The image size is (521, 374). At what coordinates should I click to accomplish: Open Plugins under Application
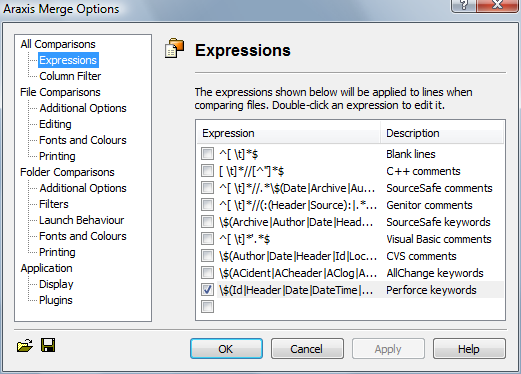tap(56, 300)
